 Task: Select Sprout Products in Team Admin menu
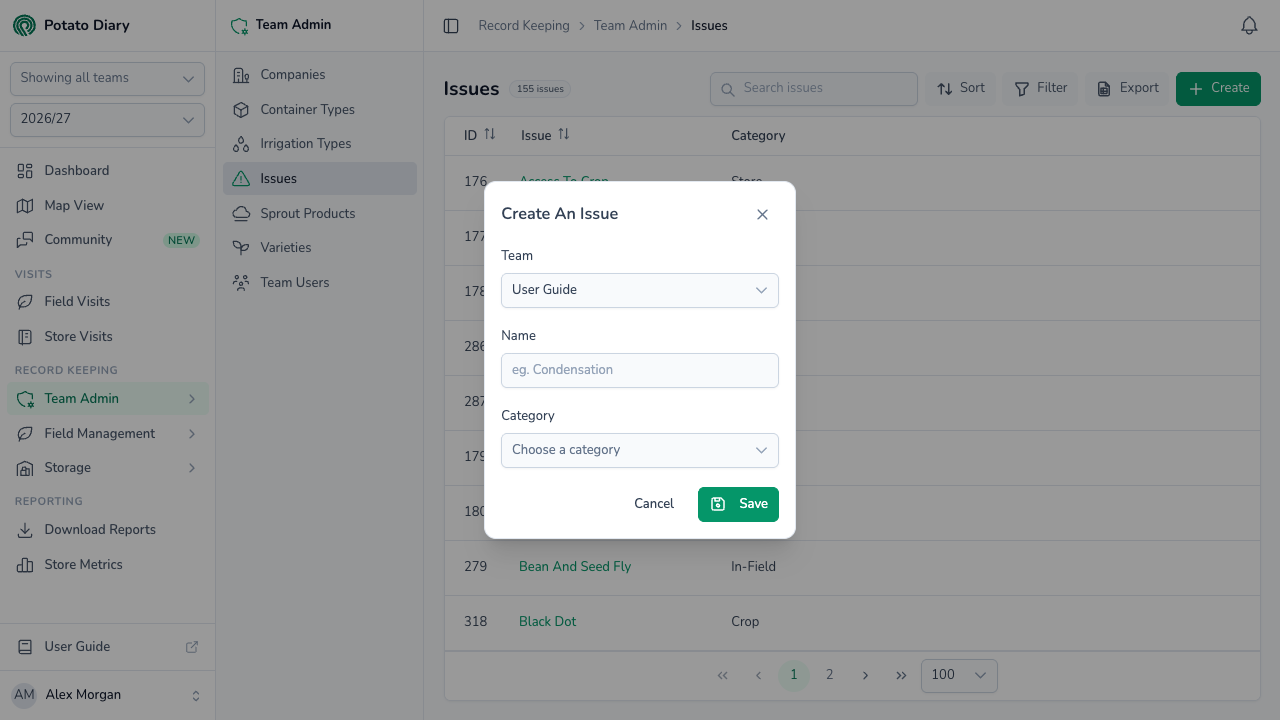(320, 213)
